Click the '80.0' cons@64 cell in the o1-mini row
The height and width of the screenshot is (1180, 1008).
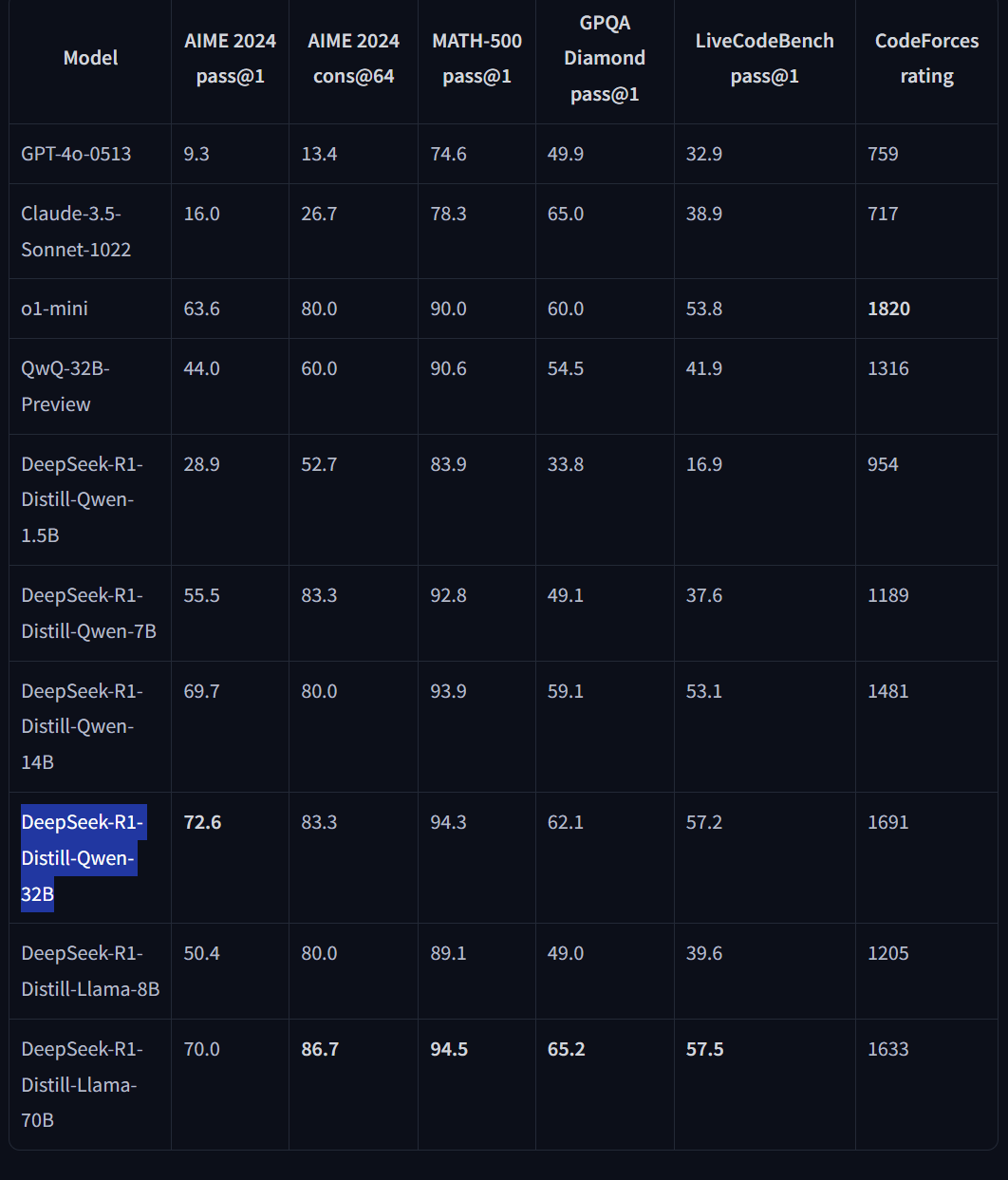click(319, 309)
